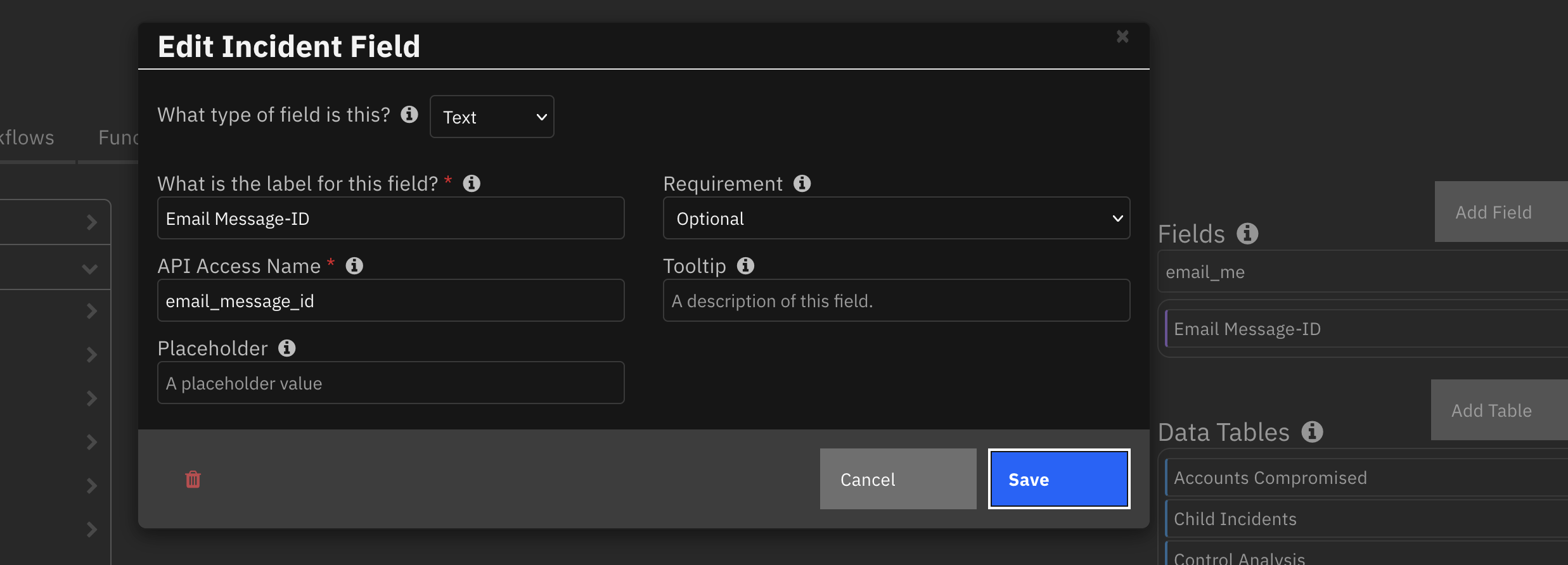This screenshot has width=1568, height=565.
Task: Click the Placeholder info icon
Action: 287,348
